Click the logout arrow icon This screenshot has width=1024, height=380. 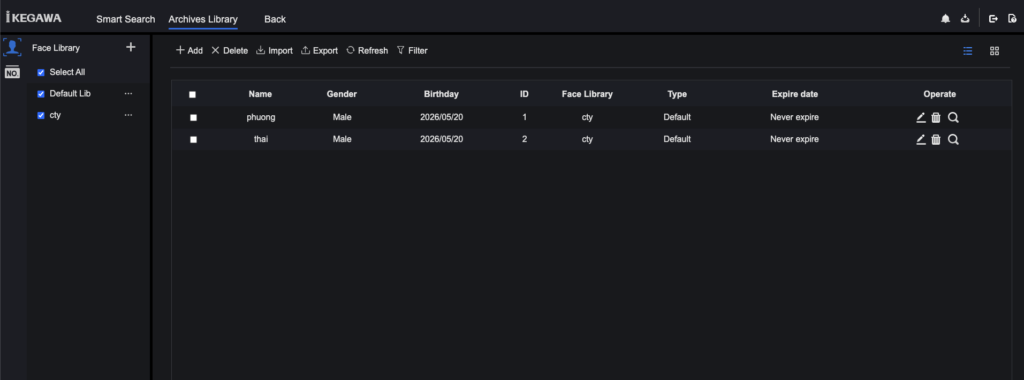(993, 19)
